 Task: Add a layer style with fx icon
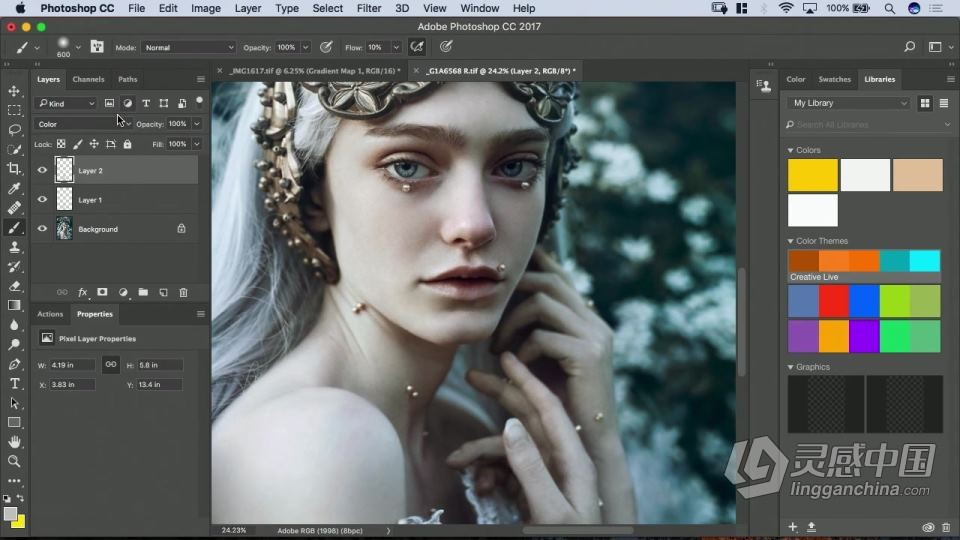pos(83,293)
